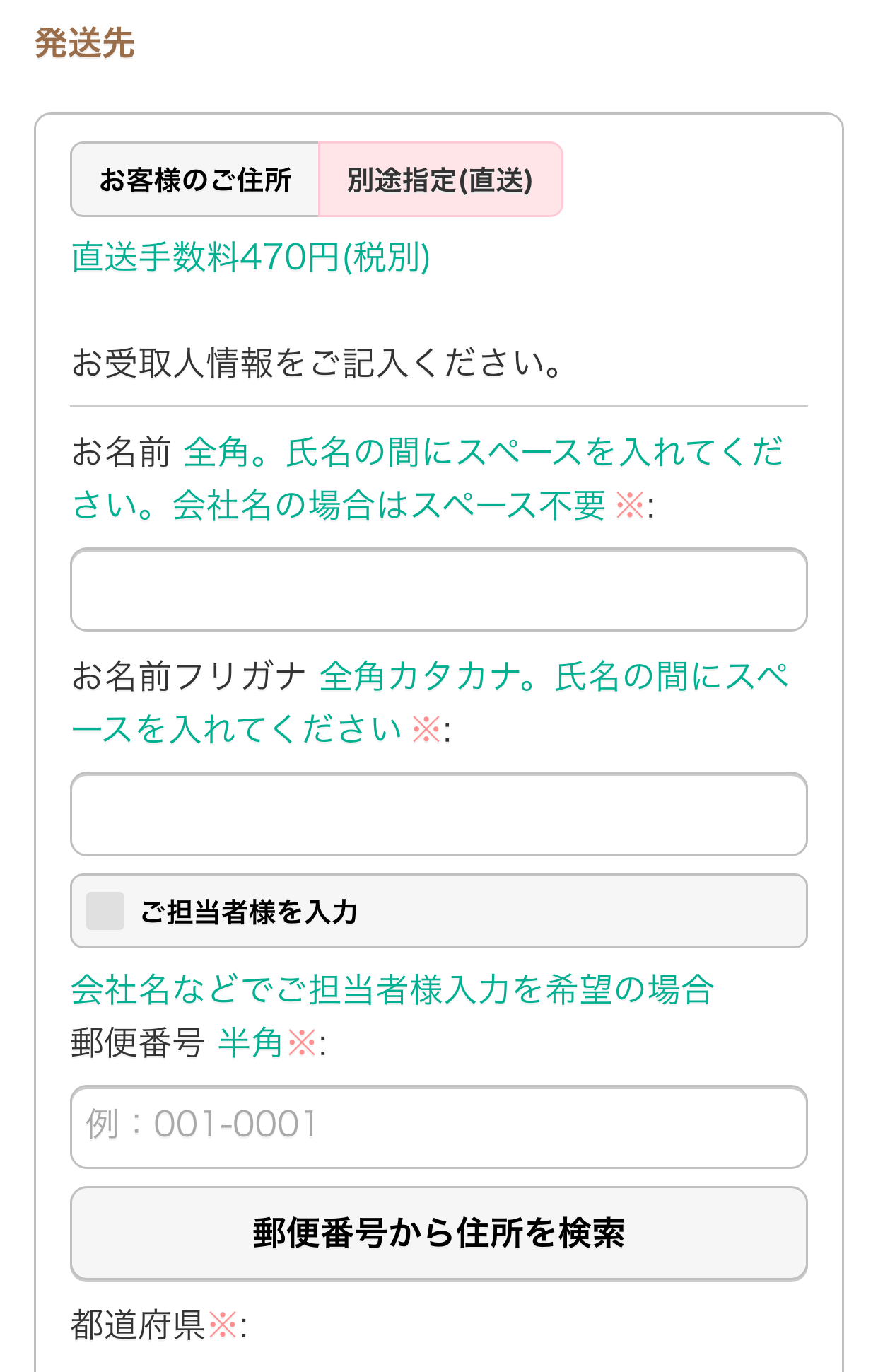
Task: Tick the ご担当者様を入力 checkbox
Action: click(105, 911)
